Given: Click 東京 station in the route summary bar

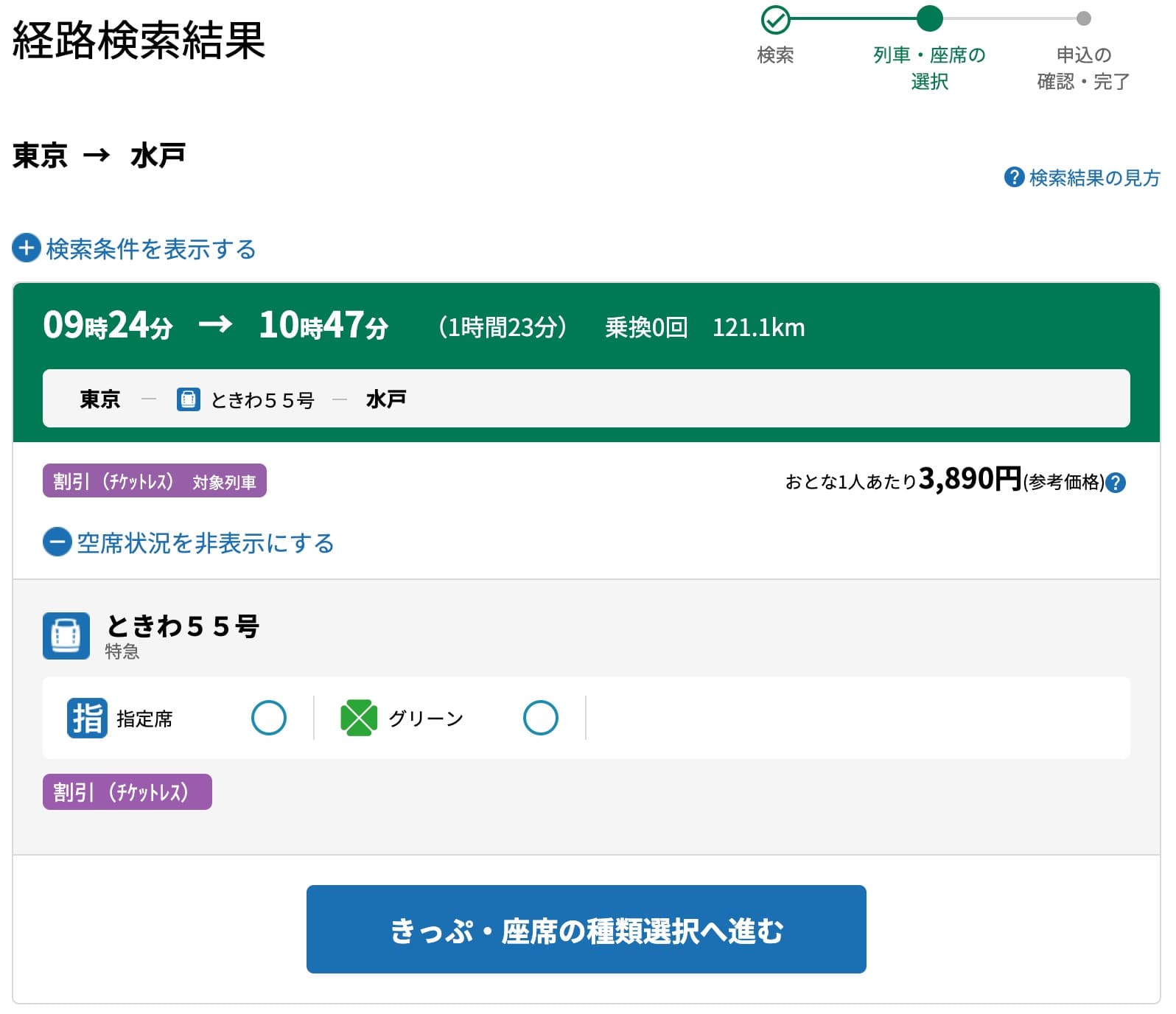Looking at the screenshot, I should click(x=99, y=399).
